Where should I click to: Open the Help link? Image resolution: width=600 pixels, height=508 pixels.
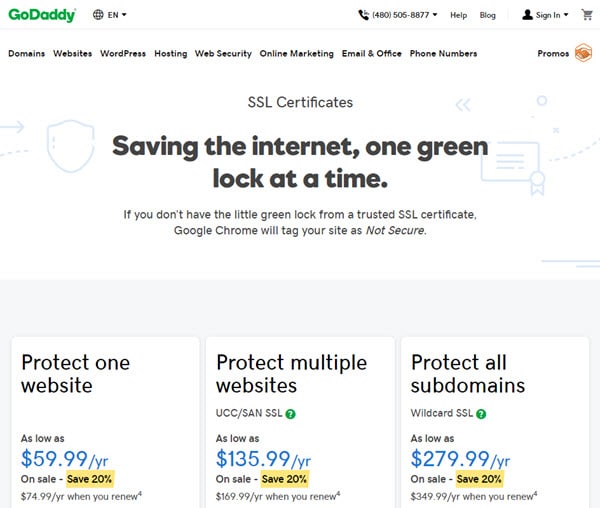(458, 15)
